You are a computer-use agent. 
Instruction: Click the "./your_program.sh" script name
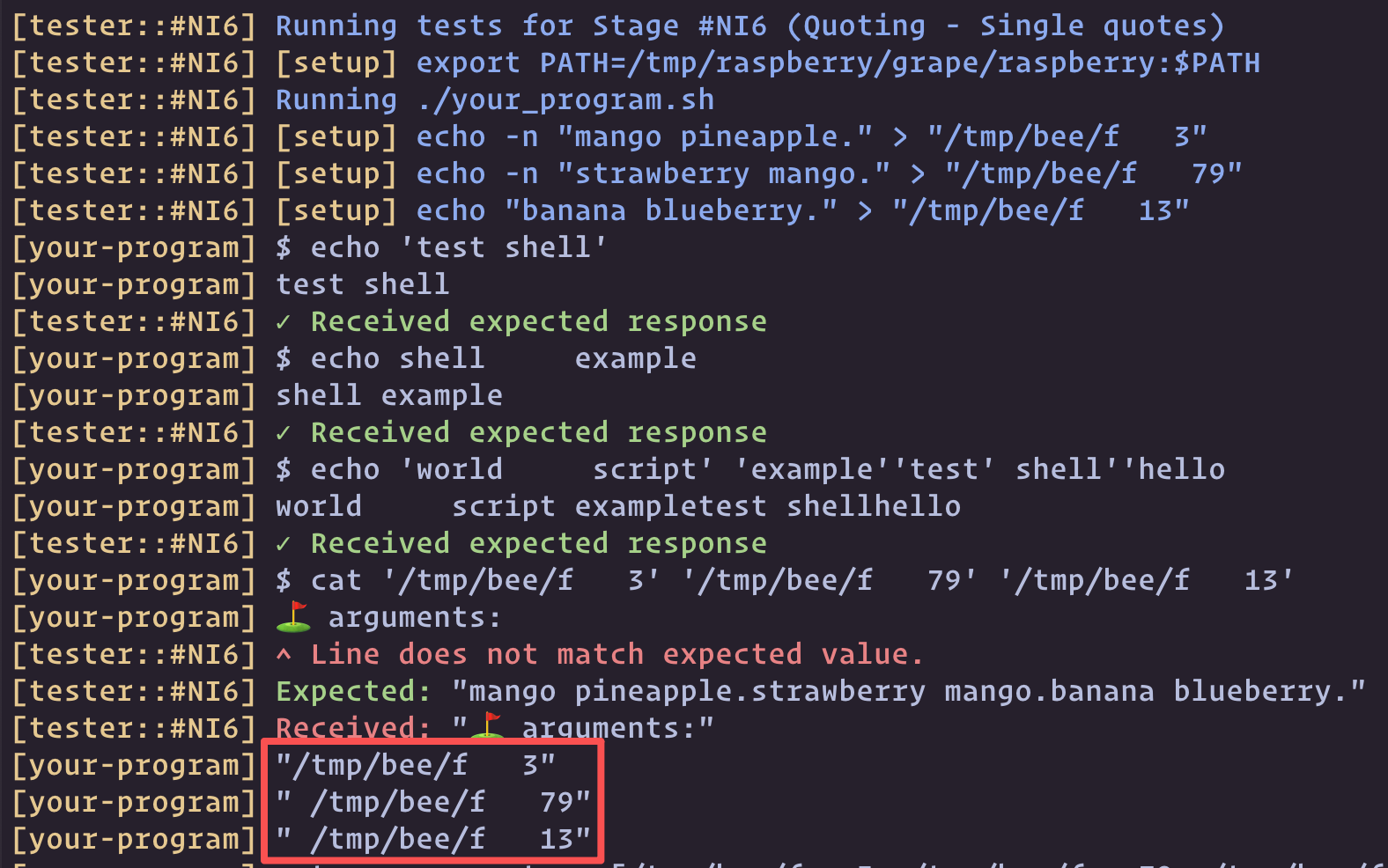pyautogui.click(x=565, y=100)
